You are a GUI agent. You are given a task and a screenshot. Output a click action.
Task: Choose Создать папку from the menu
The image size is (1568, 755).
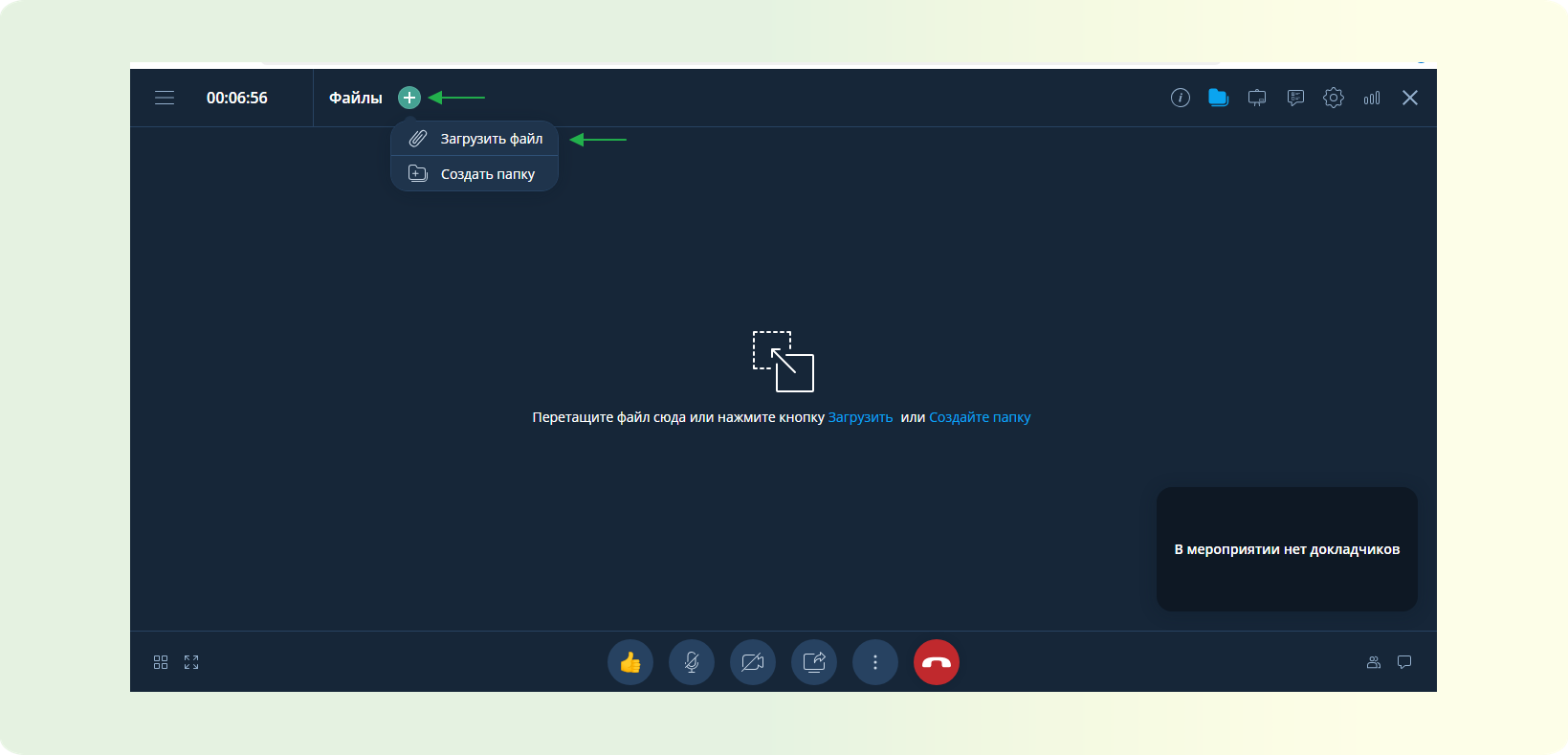tap(487, 174)
